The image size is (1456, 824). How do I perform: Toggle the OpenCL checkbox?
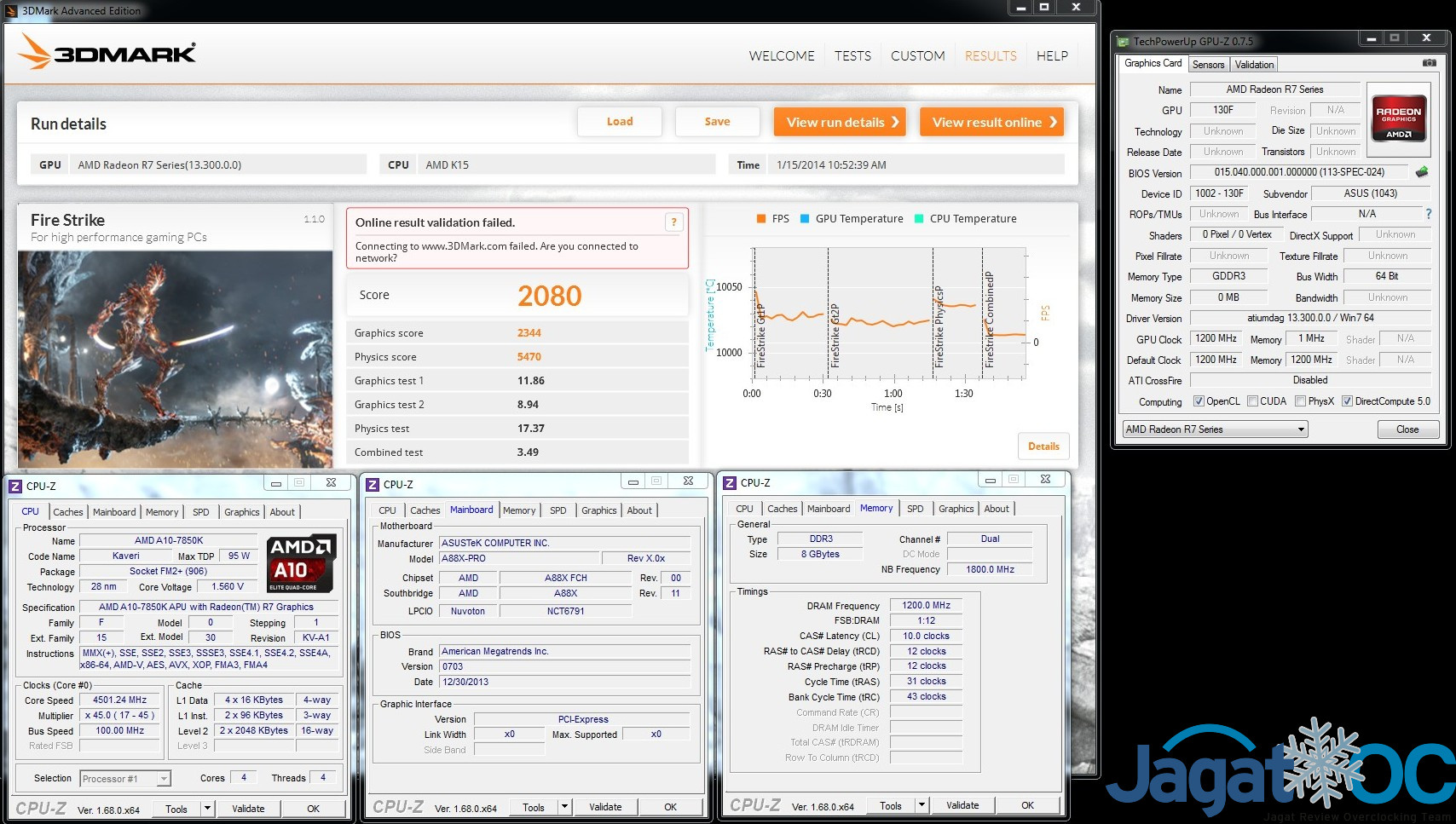point(1199,401)
